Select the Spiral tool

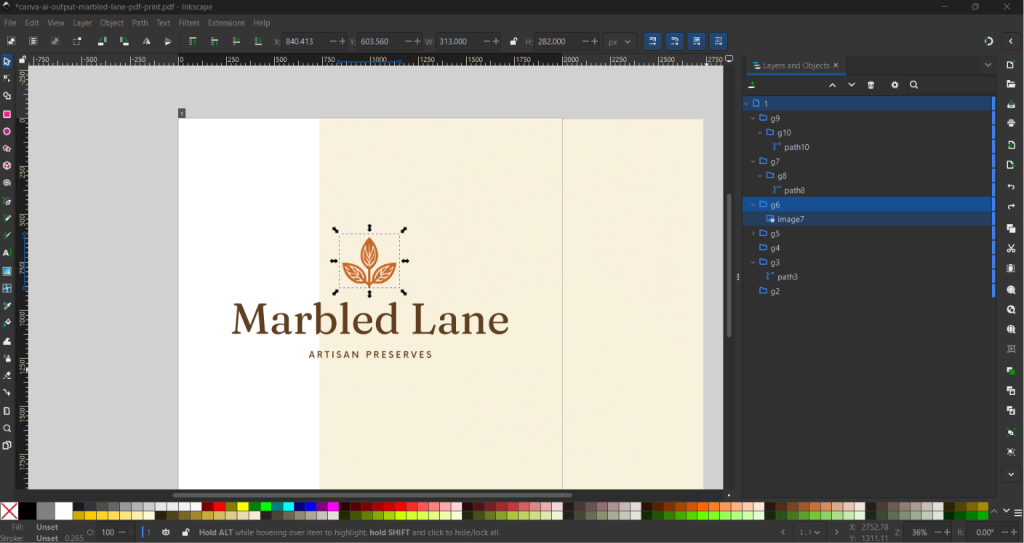point(7,183)
